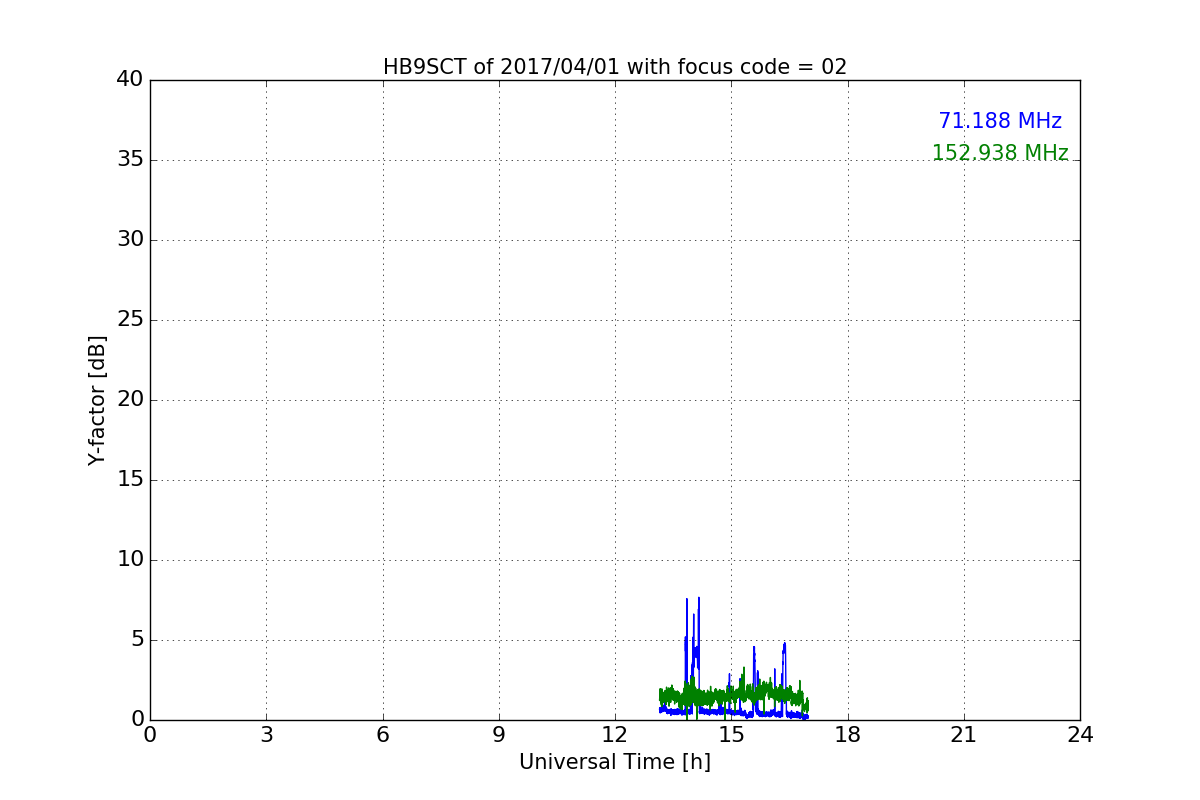Select the blue '71.188 MHz' legend label
This screenshot has height=800, width=1200.
click(x=1000, y=121)
